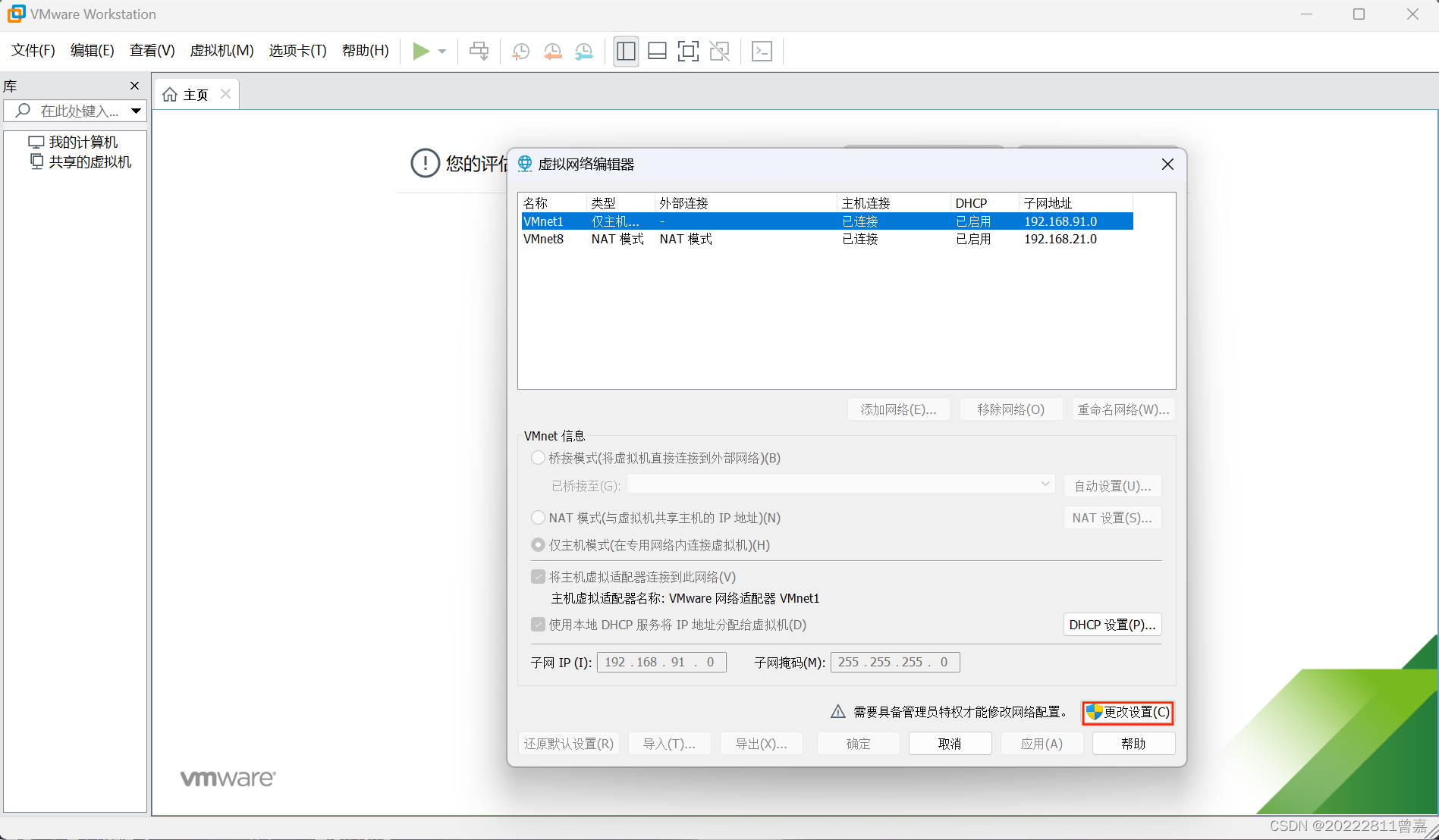Image resolution: width=1439 pixels, height=840 pixels.
Task: Click the 取消 button
Action: tap(950, 744)
